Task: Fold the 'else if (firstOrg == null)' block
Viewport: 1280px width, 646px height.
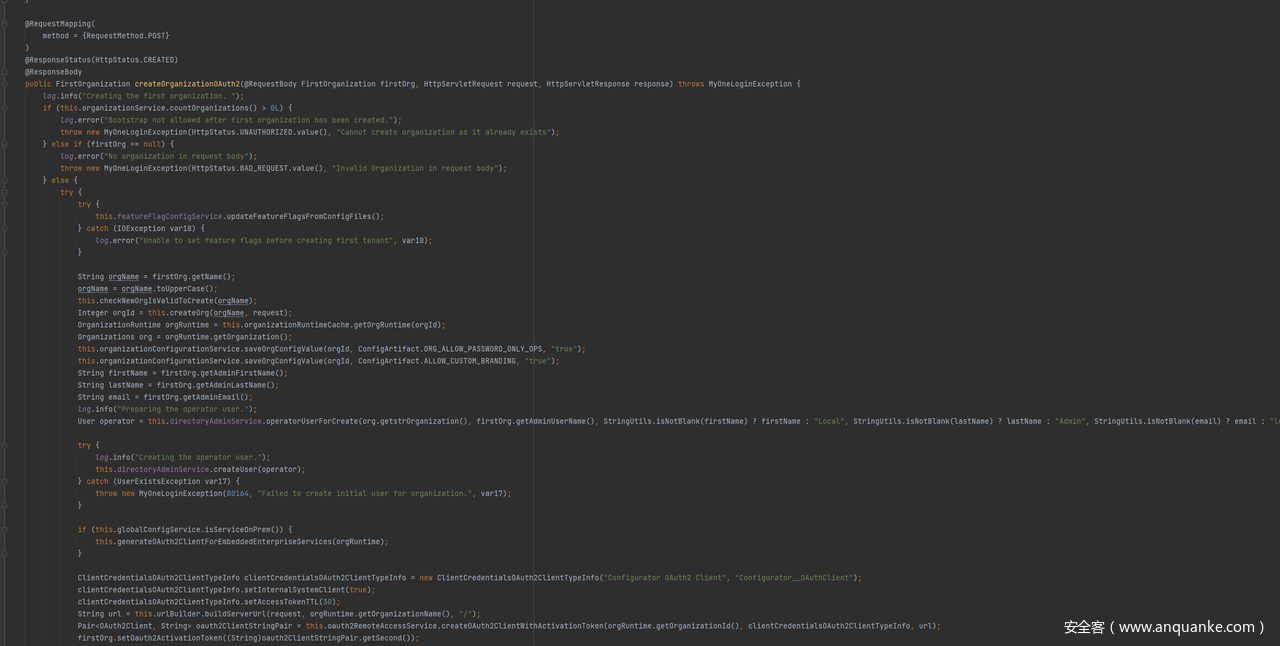Action: [5, 144]
